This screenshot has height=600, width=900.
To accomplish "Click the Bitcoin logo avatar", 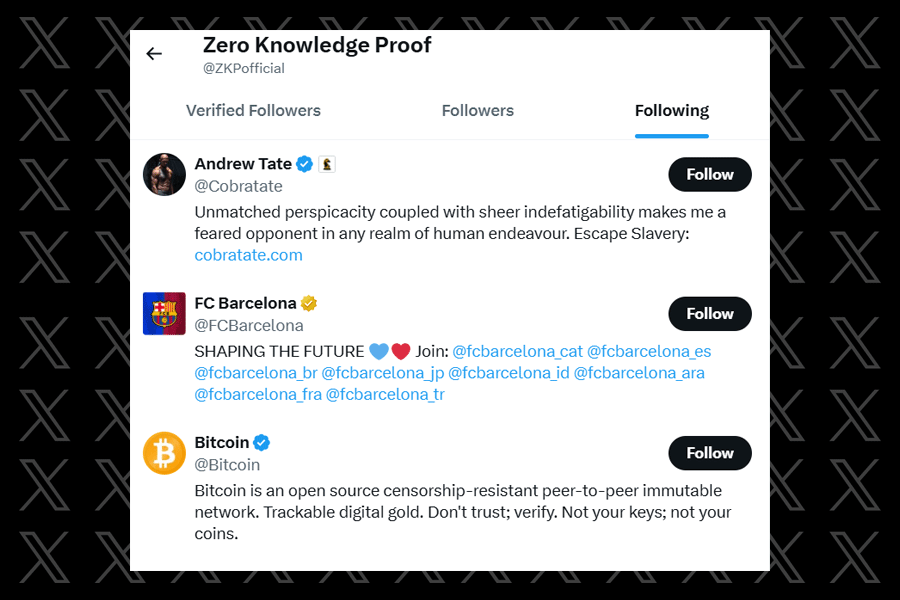I will (x=164, y=453).
